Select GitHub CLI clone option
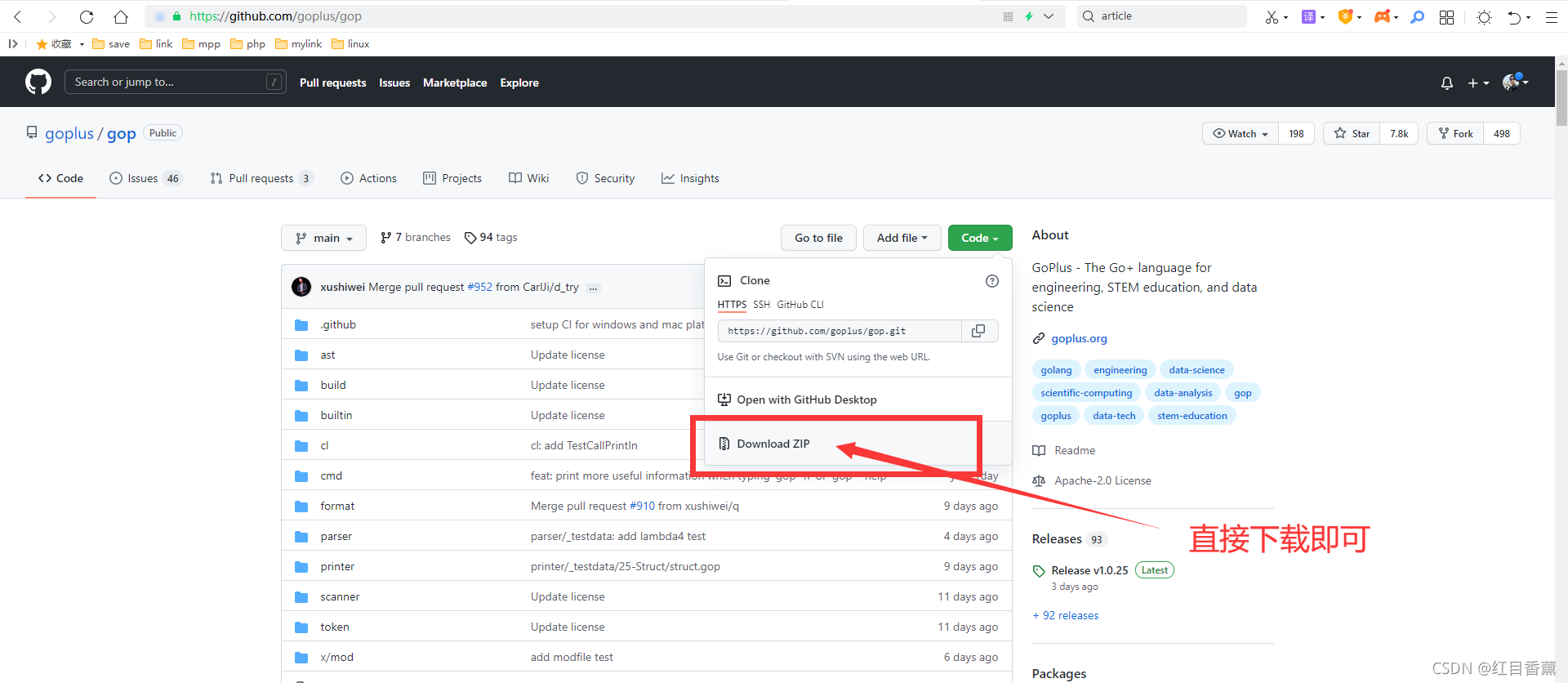 800,305
